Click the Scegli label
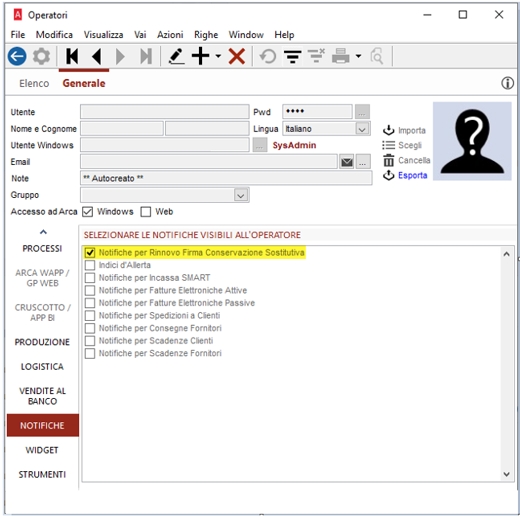Image resolution: width=520 pixels, height=517 pixels. (x=410, y=145)
